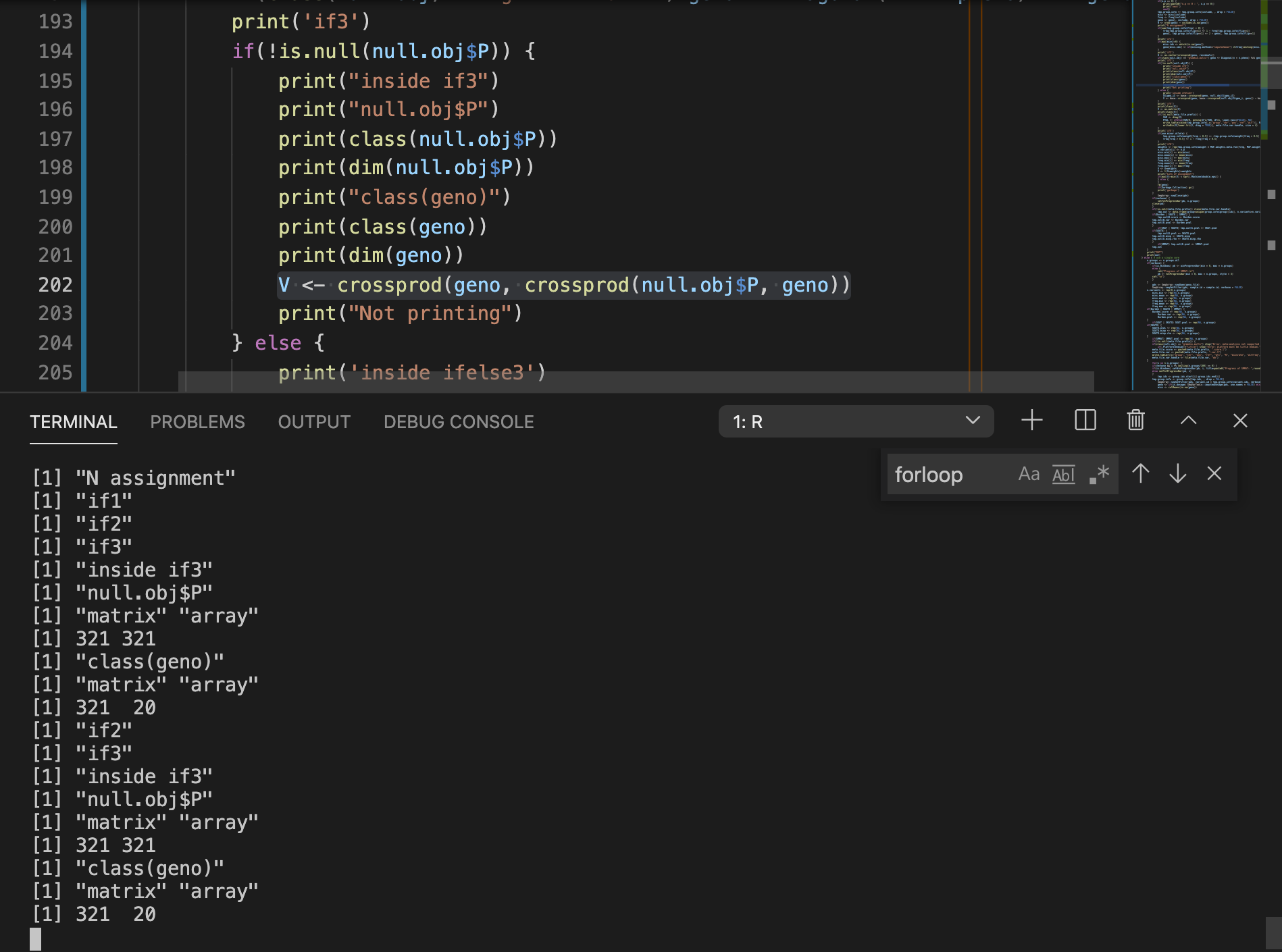Toggle regular expression search in find
This screenshot has height=952, width=1282.
pyautogui.click(x=1099, y=475)
